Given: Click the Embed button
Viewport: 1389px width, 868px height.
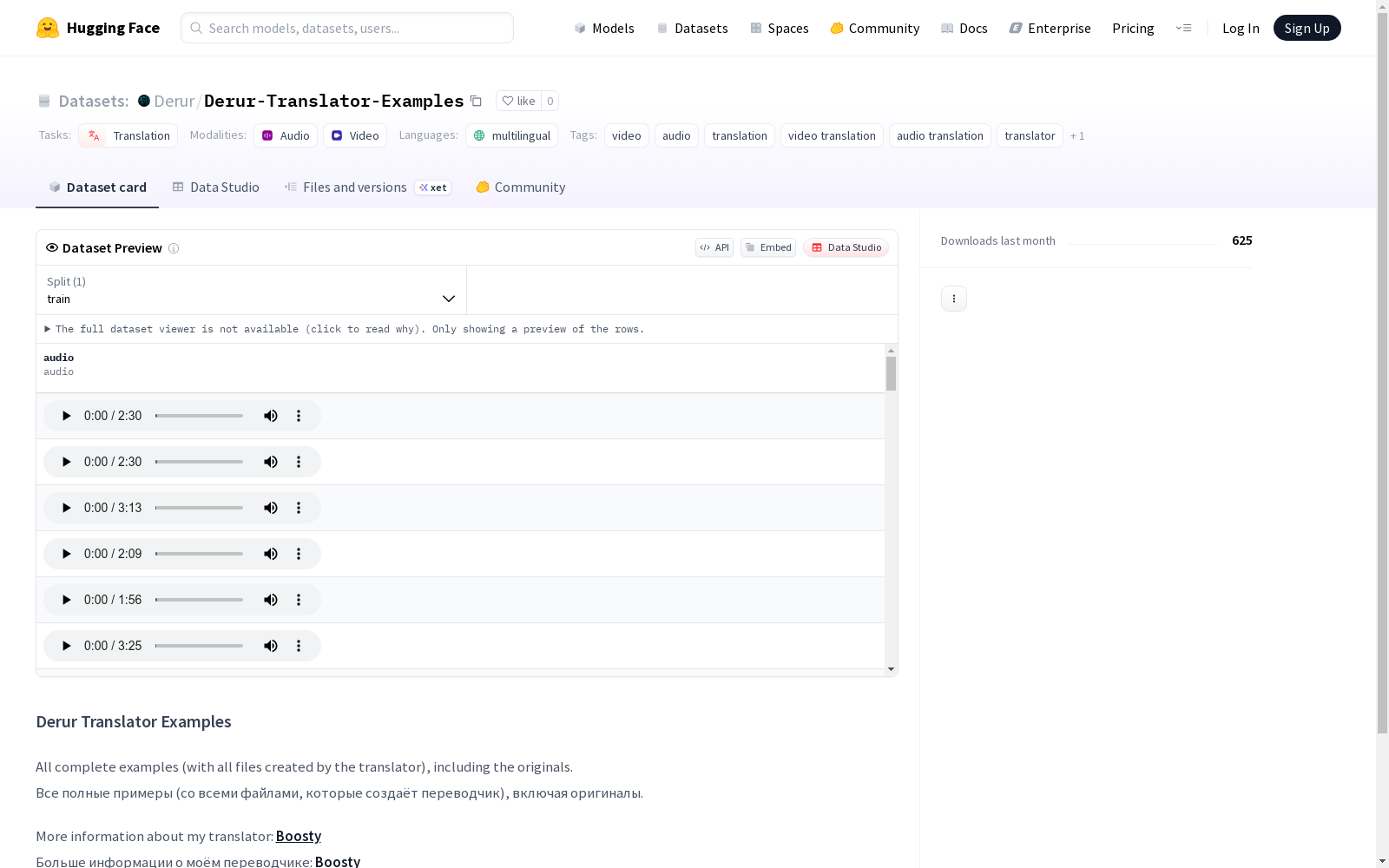Looking at the screenshot, I should (768, 247).
